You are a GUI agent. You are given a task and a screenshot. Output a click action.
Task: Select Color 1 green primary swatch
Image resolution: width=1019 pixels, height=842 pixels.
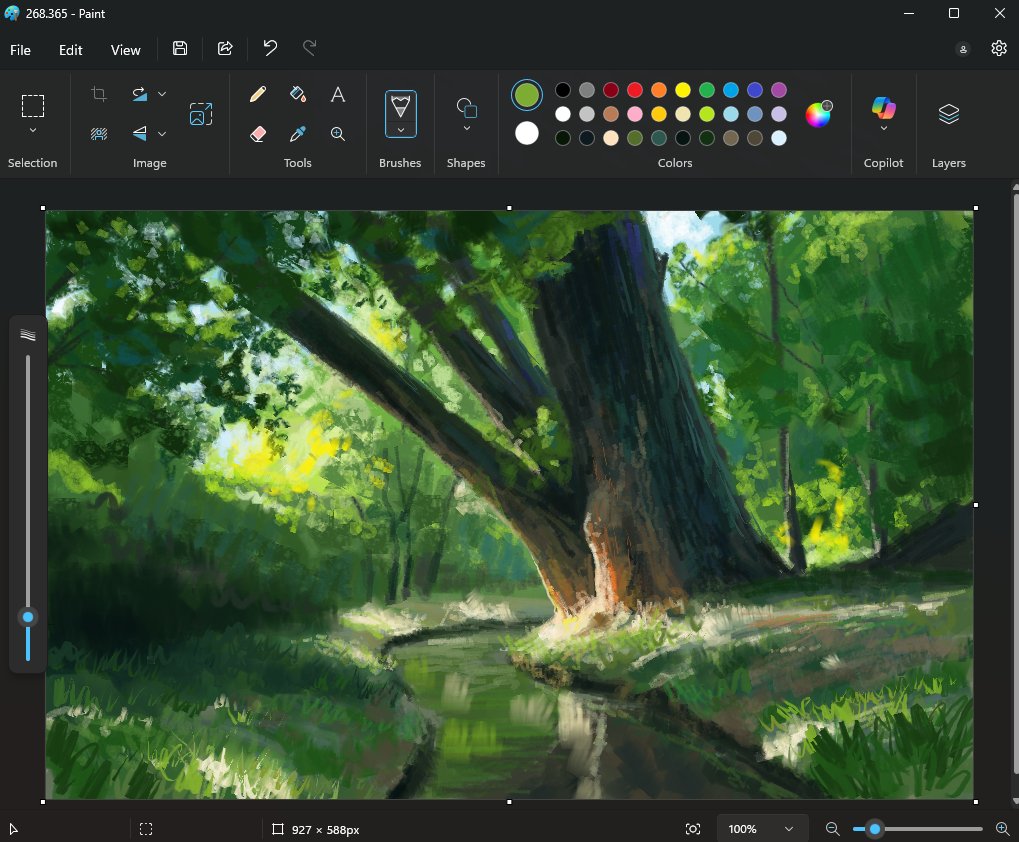point(526,95)
